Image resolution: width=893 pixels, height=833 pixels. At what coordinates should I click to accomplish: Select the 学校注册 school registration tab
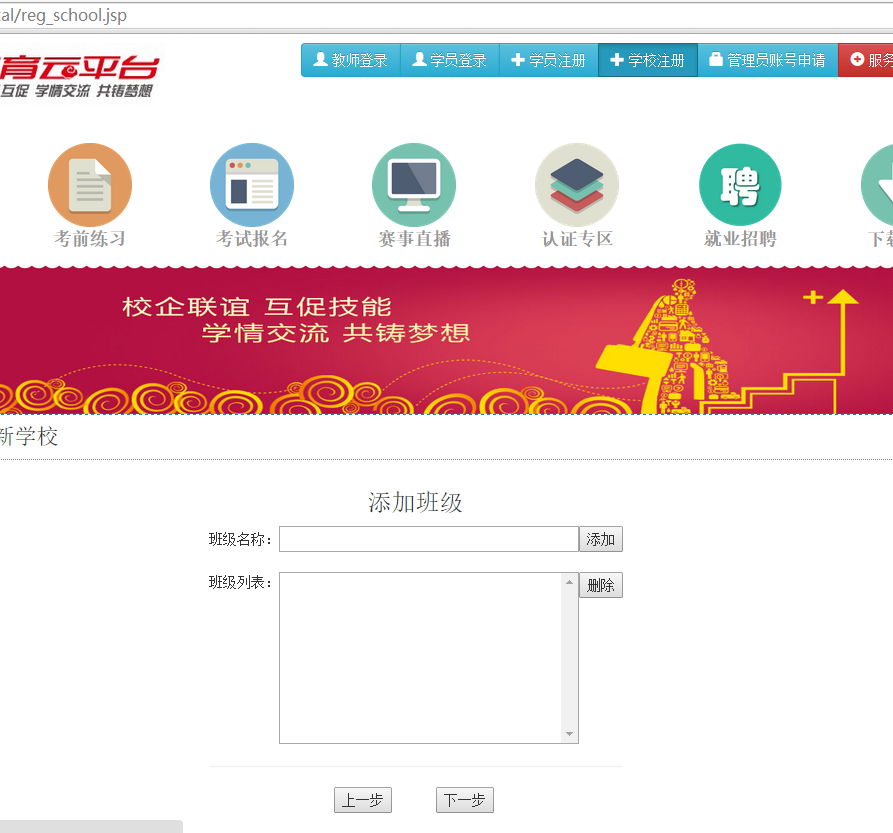click(x=647, y=60)
